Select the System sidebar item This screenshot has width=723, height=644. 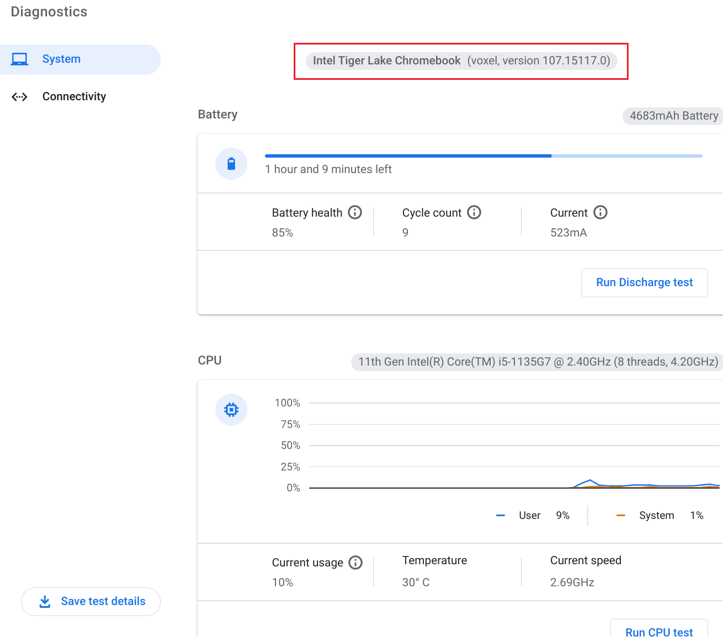click(x=80, y=59)
